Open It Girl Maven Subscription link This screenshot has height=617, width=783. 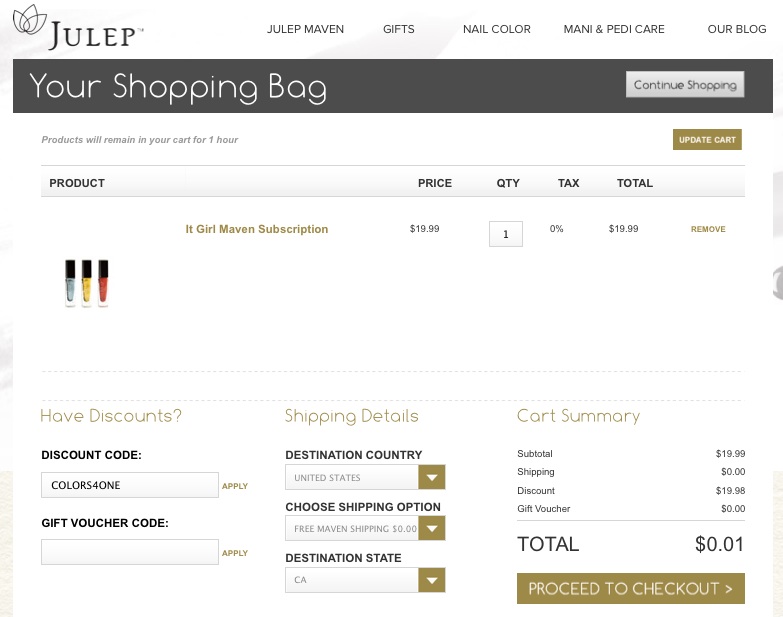(x=257, y=229)
